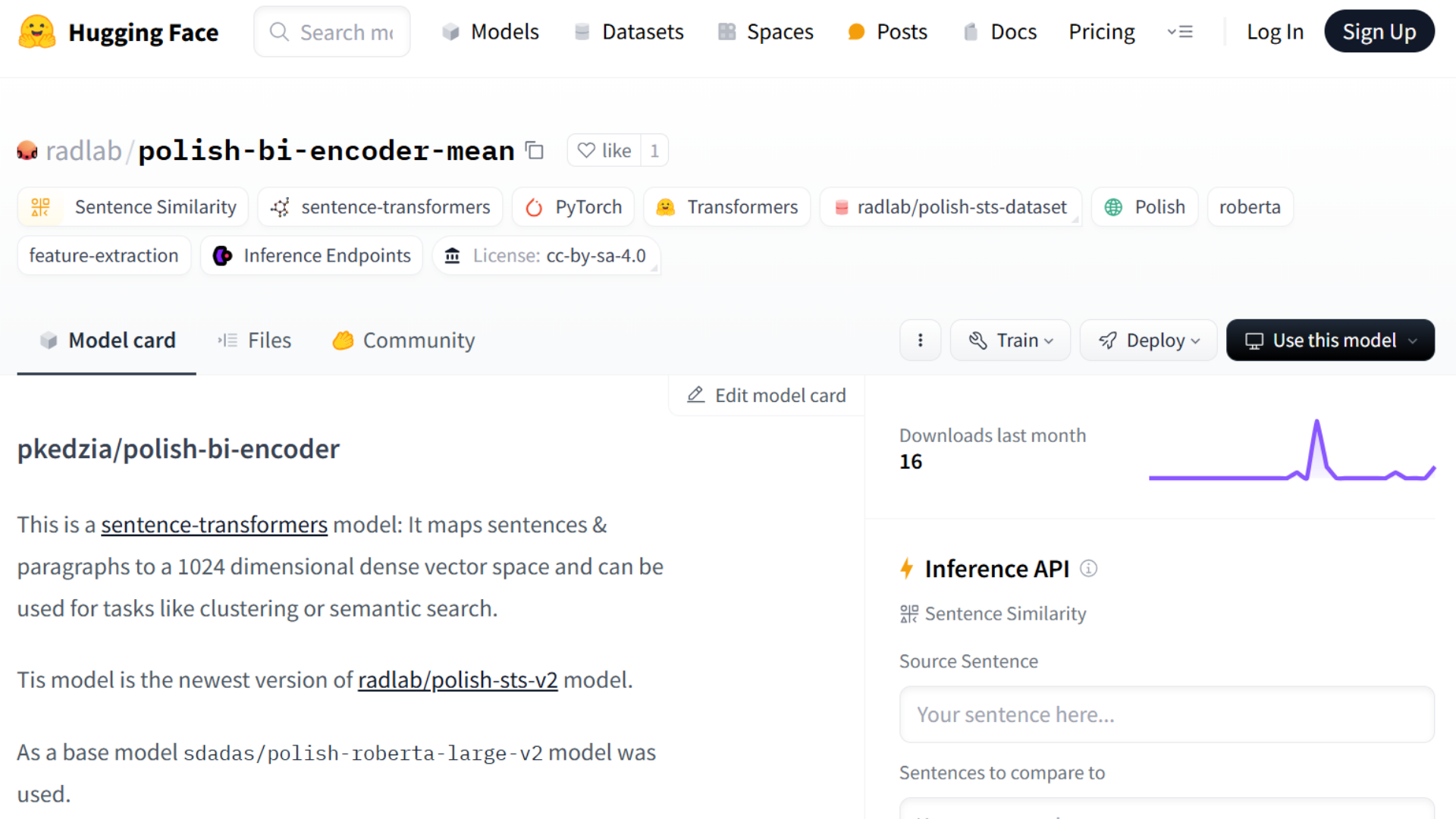Copy model name with clipboard icon

535,150
